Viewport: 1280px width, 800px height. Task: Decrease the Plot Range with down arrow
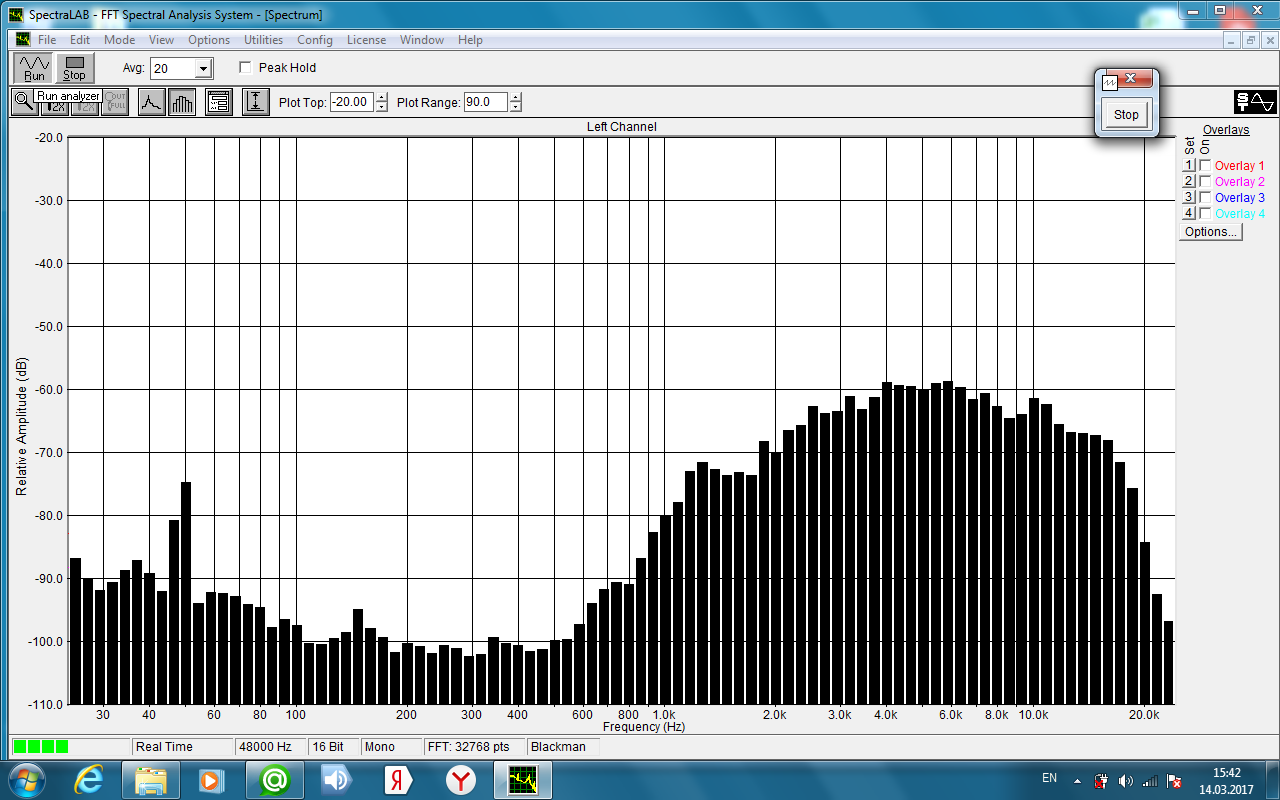(x=515, y=107)
